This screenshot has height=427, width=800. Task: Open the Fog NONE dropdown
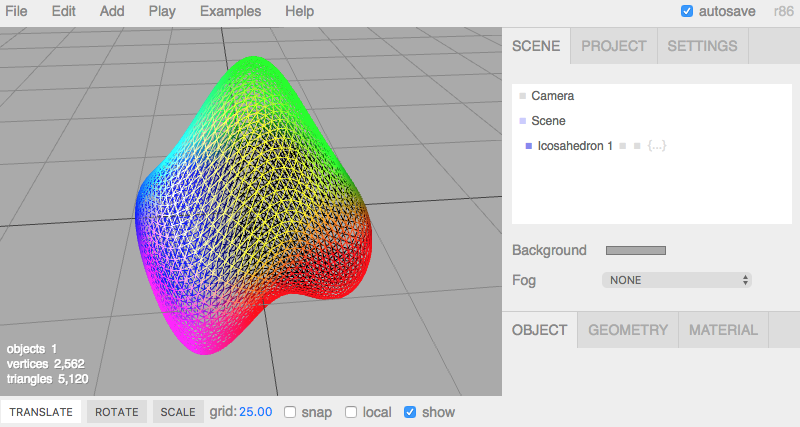point(677,280)
